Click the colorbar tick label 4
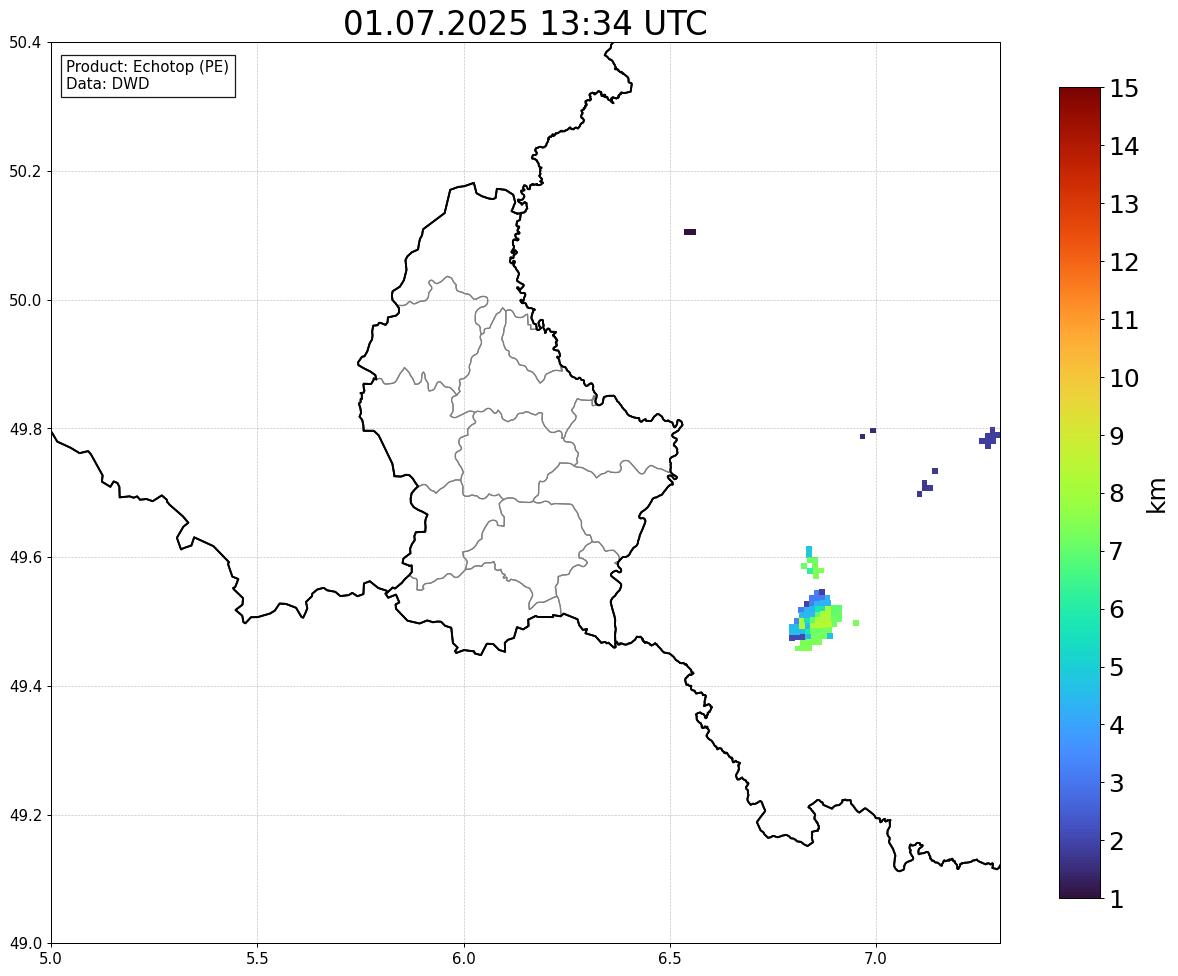 tap(1117, 725)
